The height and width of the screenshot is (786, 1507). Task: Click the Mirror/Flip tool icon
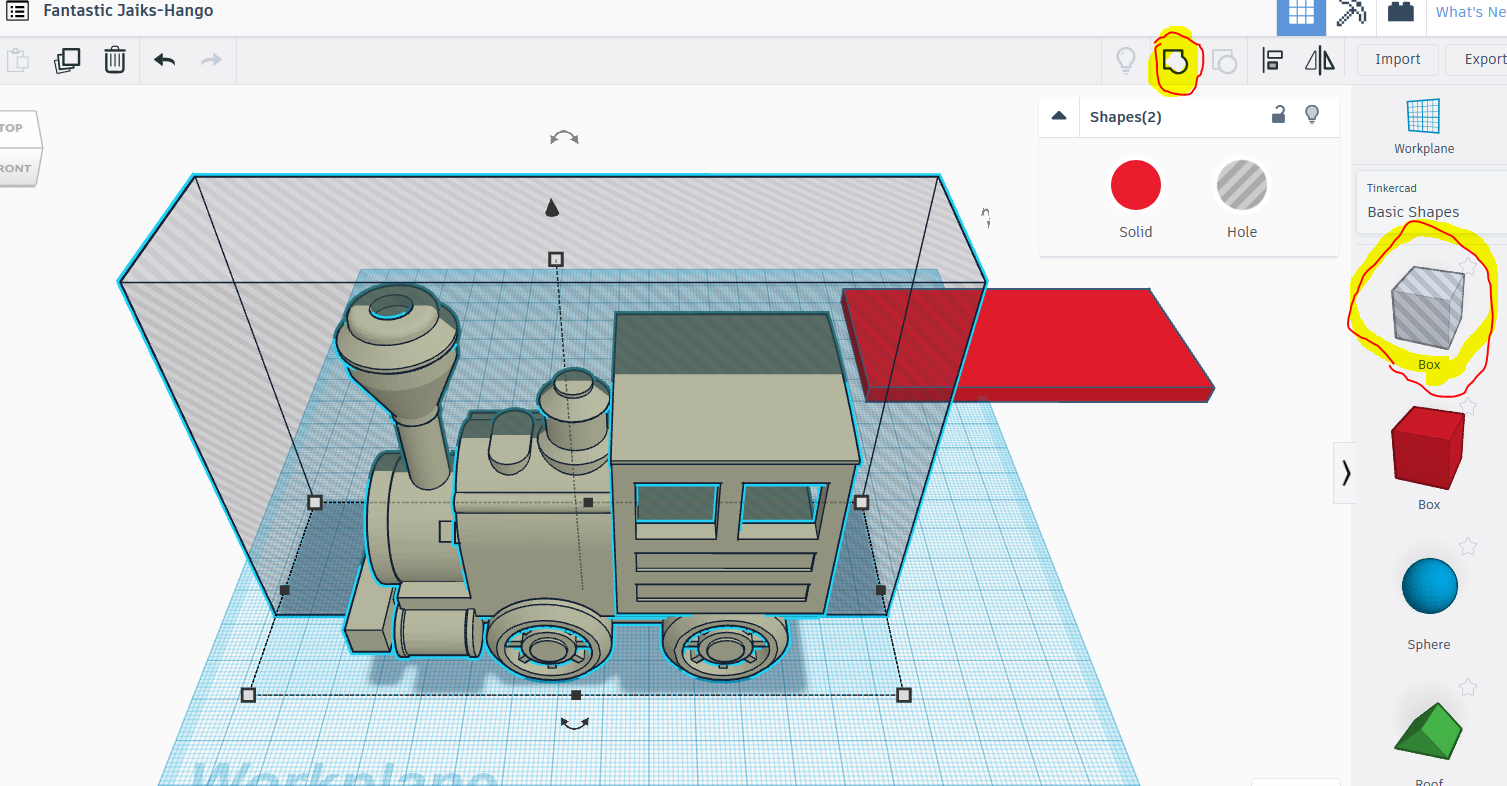[x=1318, y=60]
